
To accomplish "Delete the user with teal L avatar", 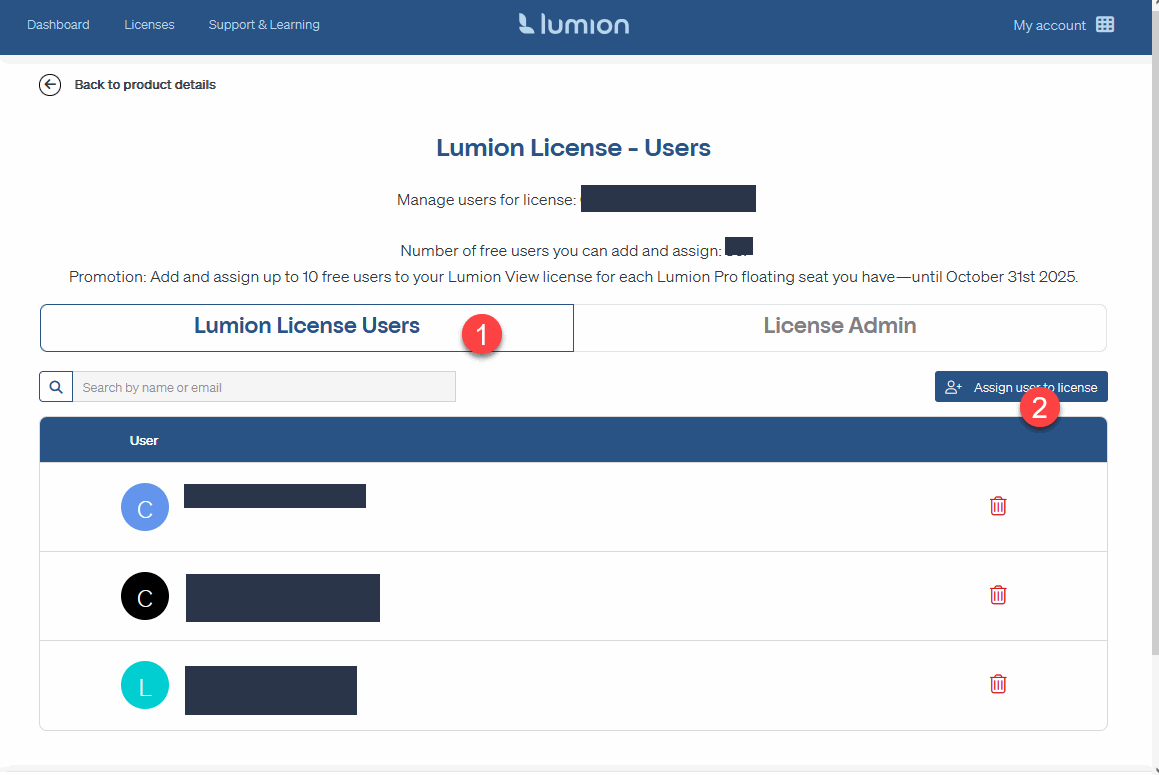I will (998, 684).
